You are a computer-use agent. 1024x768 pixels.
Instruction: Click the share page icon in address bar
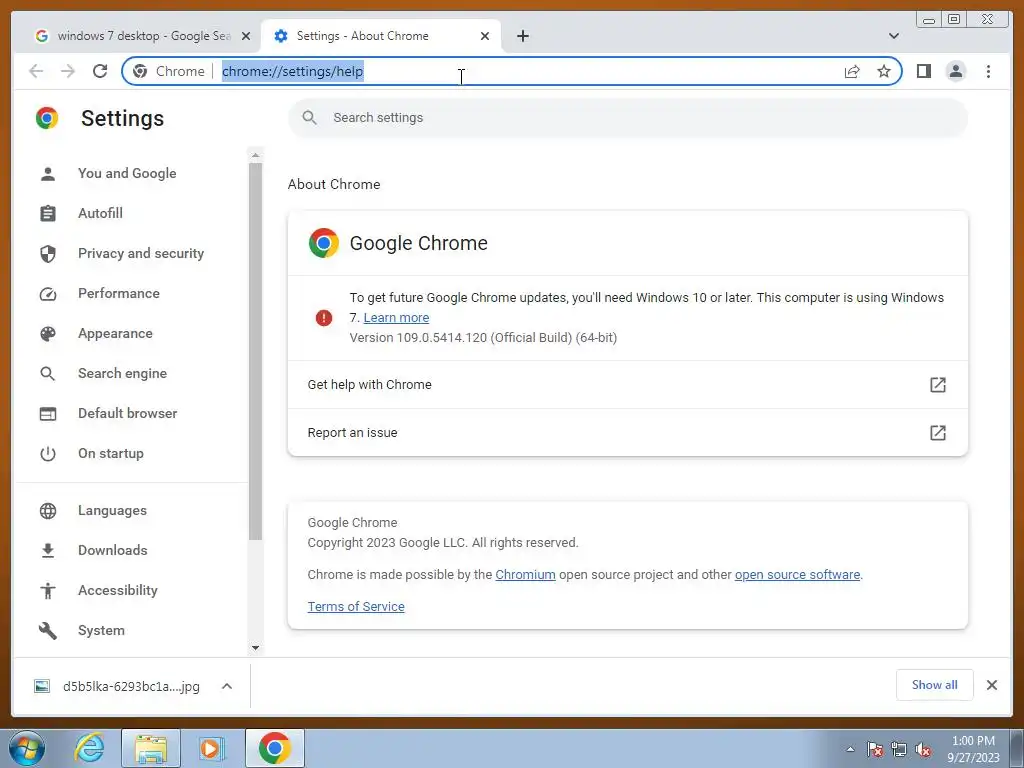[x=852, y=71]
